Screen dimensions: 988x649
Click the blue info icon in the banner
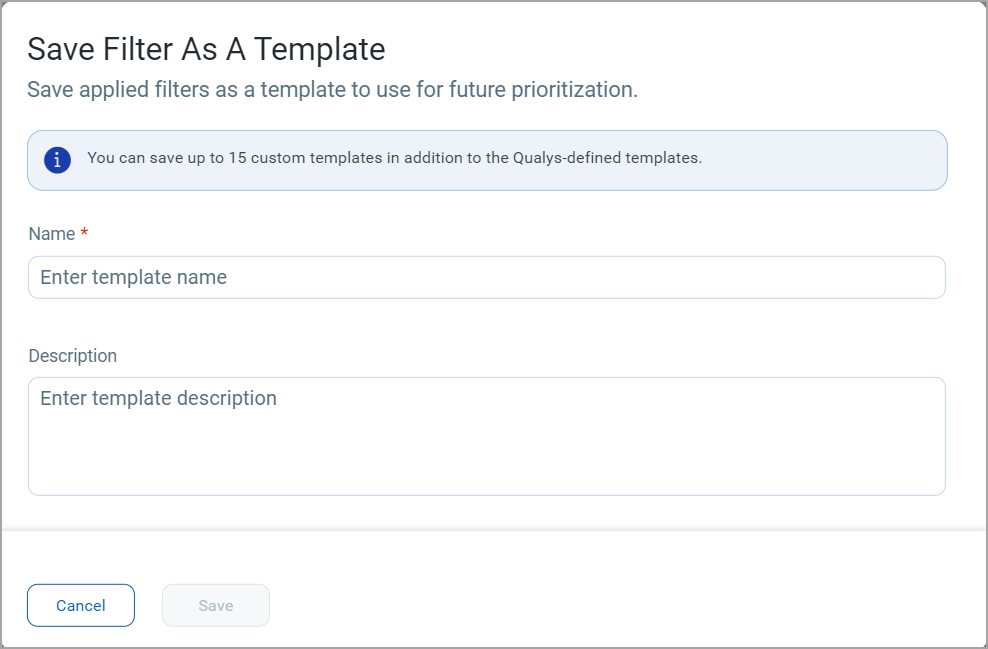point(58,159)
